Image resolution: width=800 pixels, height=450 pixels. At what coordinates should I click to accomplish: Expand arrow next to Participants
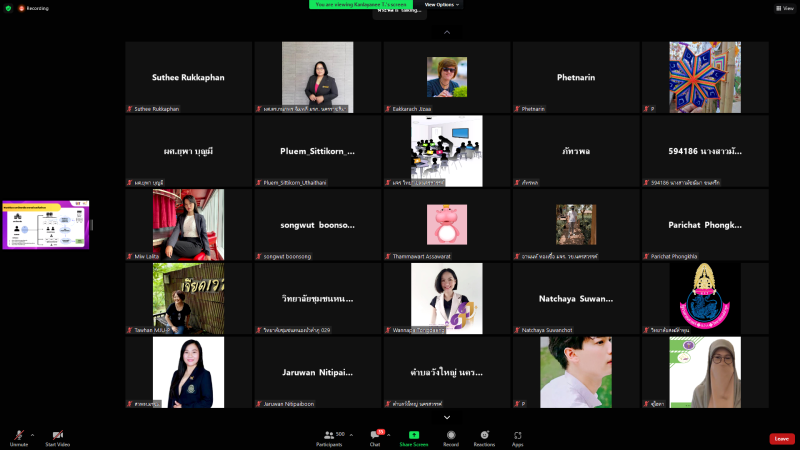tap(351, 435)
